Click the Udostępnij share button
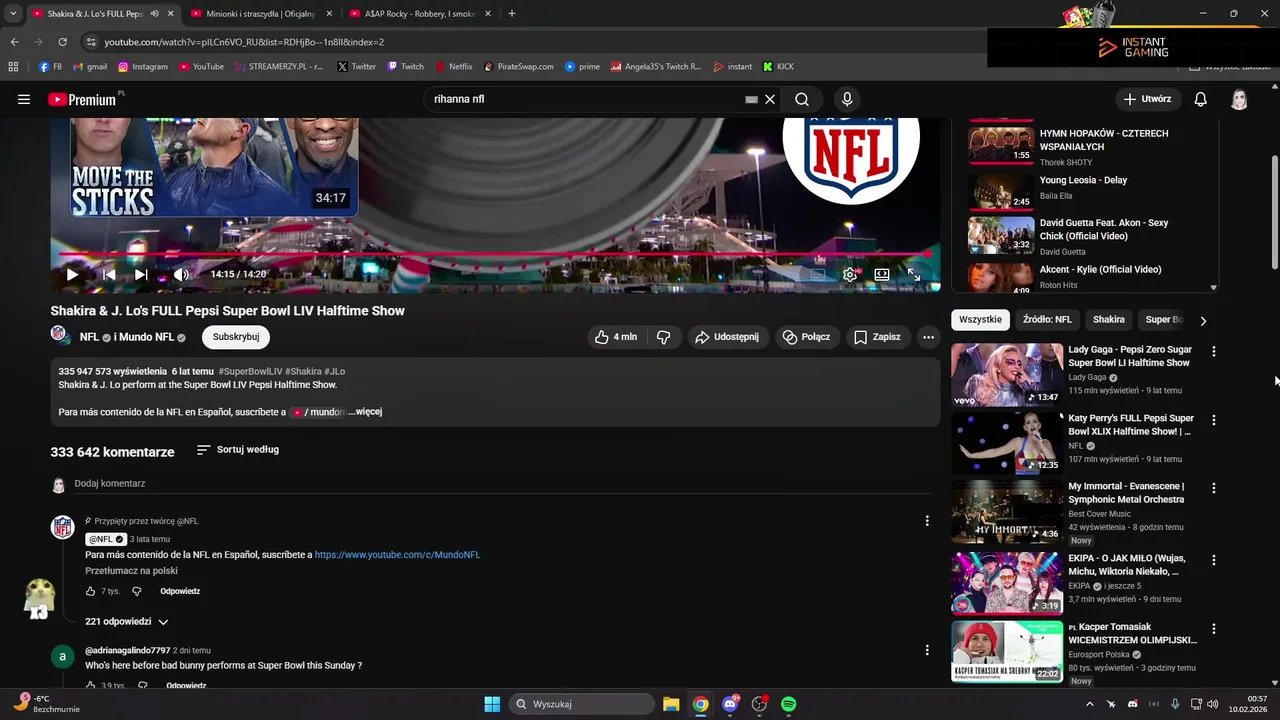Viewport: 1280px width, 720px height. [x=727, y=337]
